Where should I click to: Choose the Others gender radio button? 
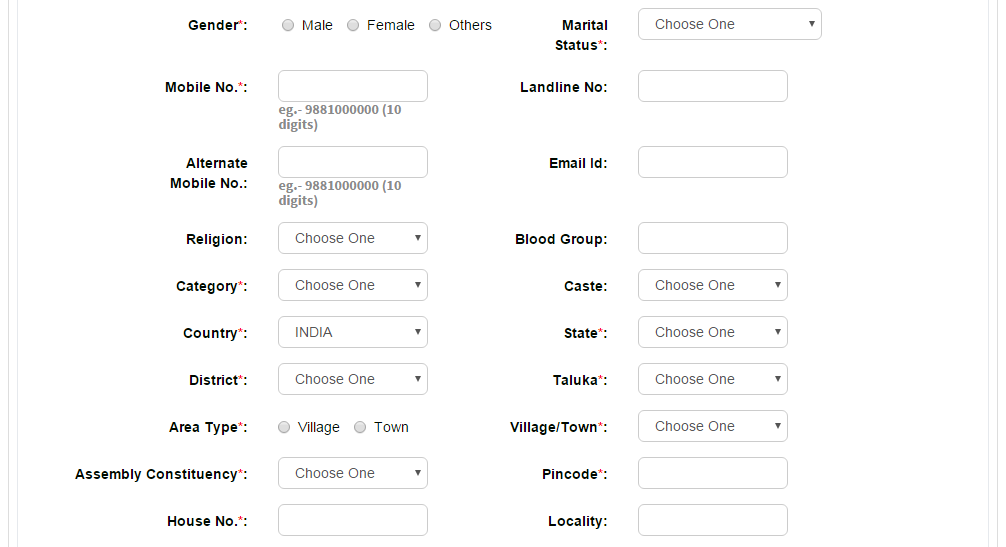(435, 25)
